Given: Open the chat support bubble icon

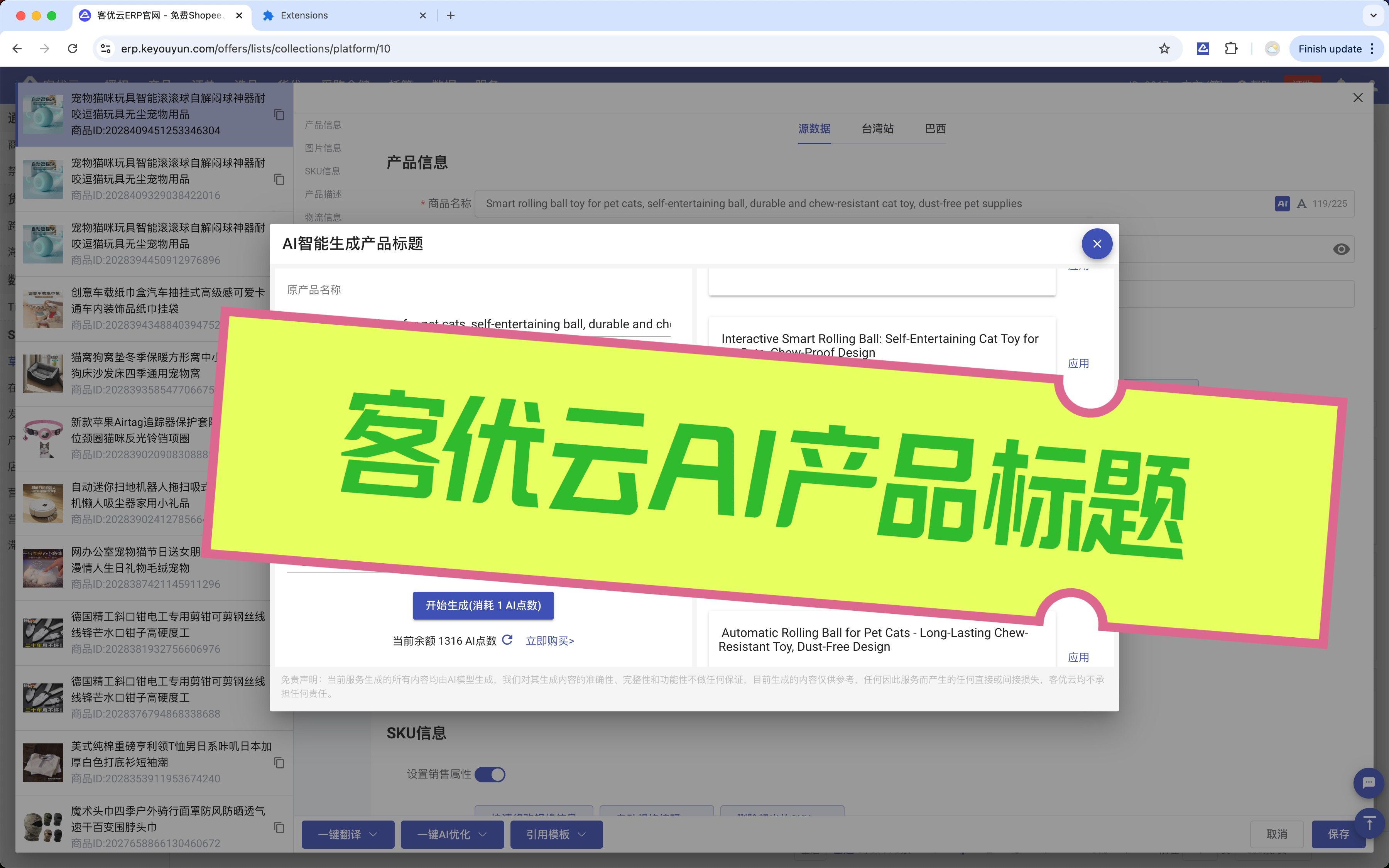Looking at the screenshot, I should (x=1369, y=783).
